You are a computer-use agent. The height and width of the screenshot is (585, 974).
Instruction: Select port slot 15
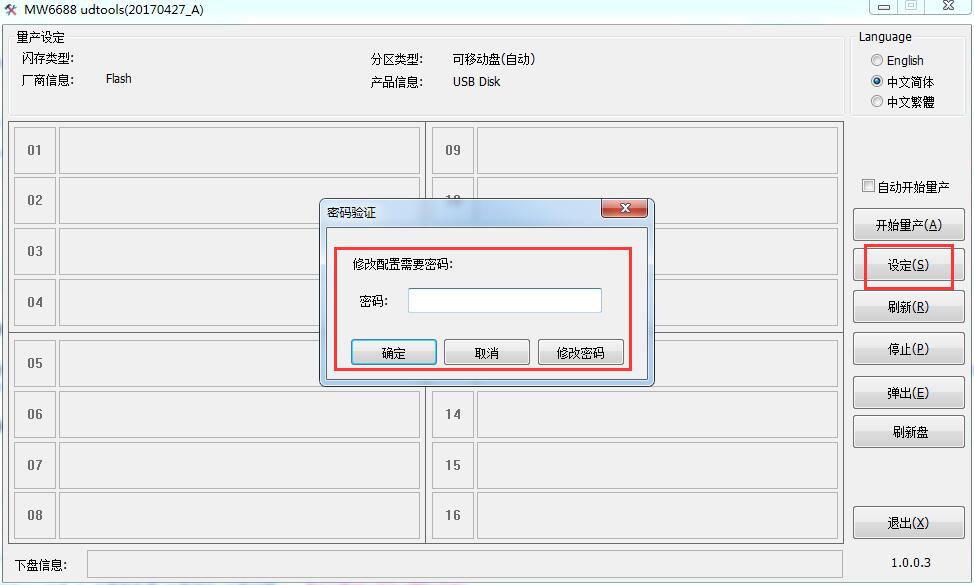click(453, 465)
